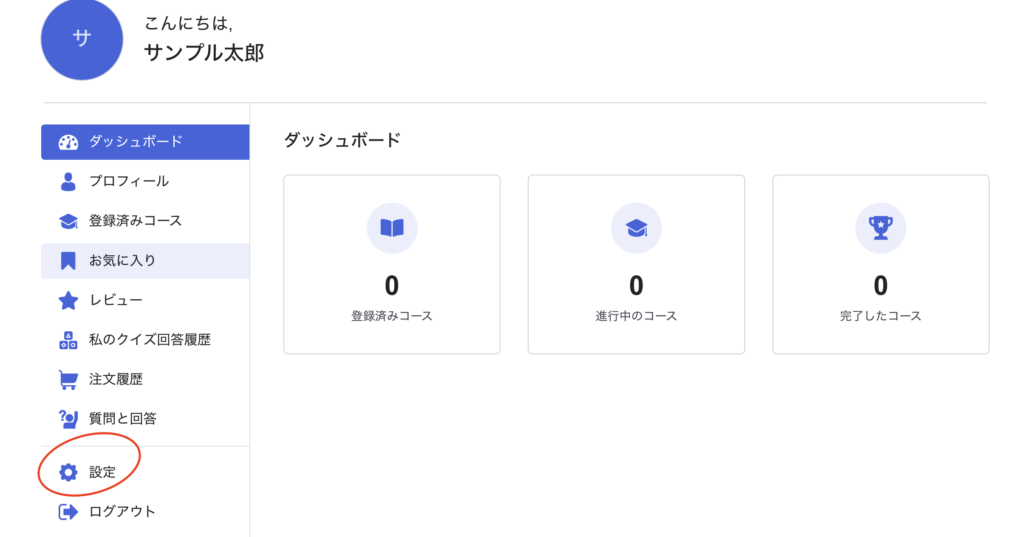Click the shopping cart icon
Image resolution: width=1024 pixels, height=537 pixels.
pos(68,380)
